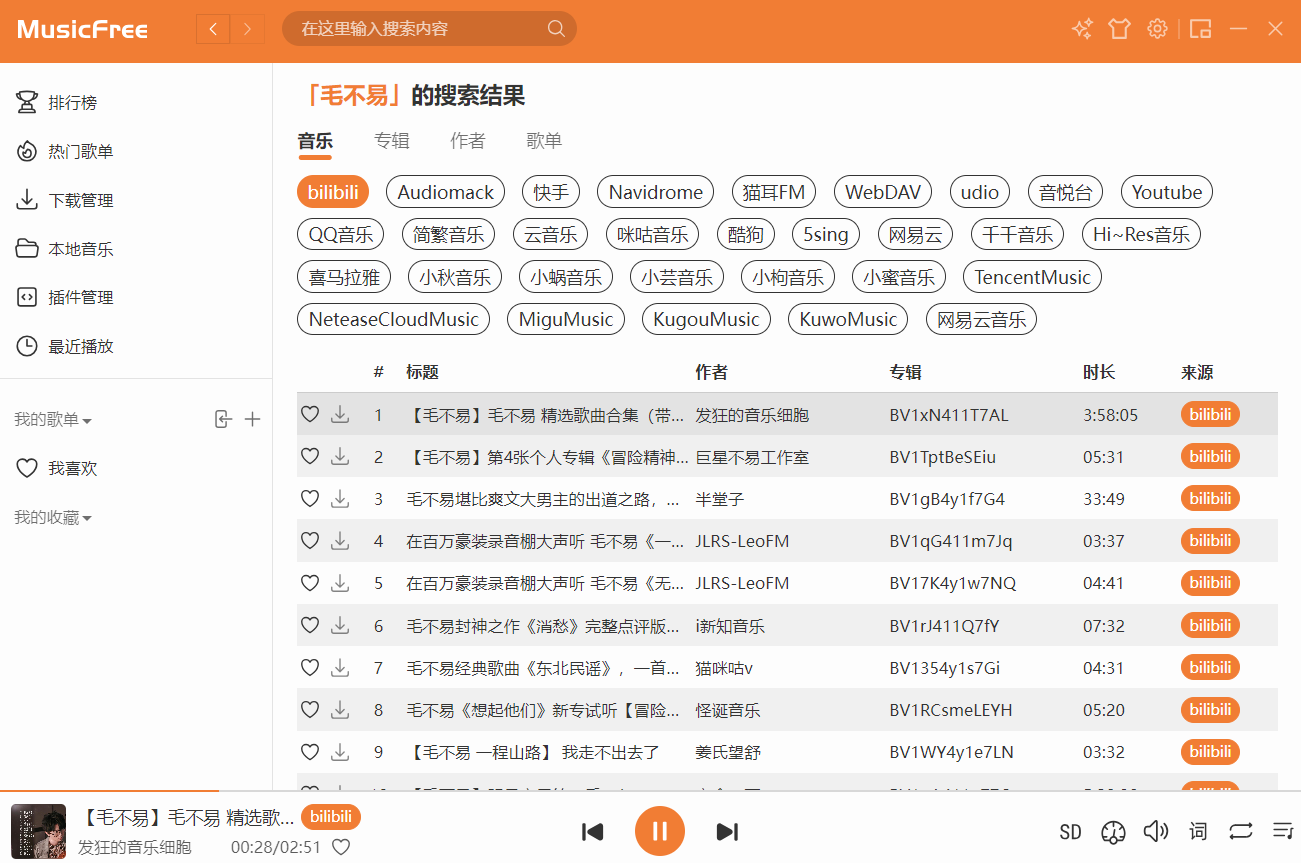This screenshot has width=1301, height=863.
Task: Show lyrics with the 词 button
Action: 1198,831
